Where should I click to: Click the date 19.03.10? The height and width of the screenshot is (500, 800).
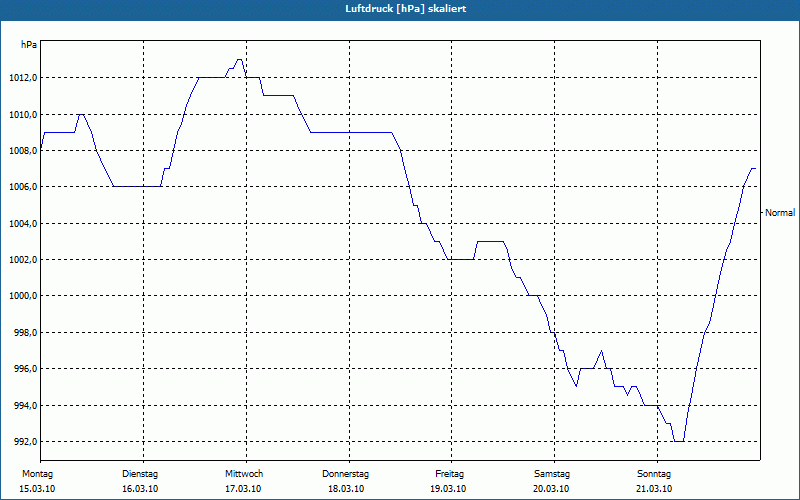(x=448, y=489)
